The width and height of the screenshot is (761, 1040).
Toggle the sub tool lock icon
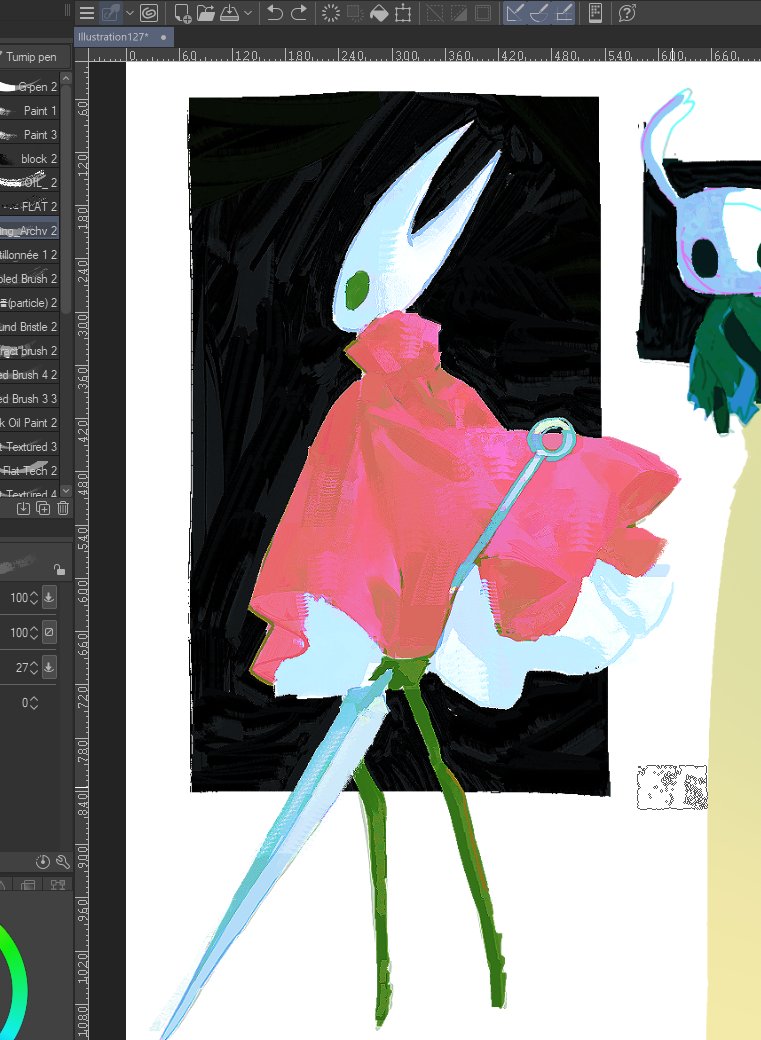click(59, 569)
